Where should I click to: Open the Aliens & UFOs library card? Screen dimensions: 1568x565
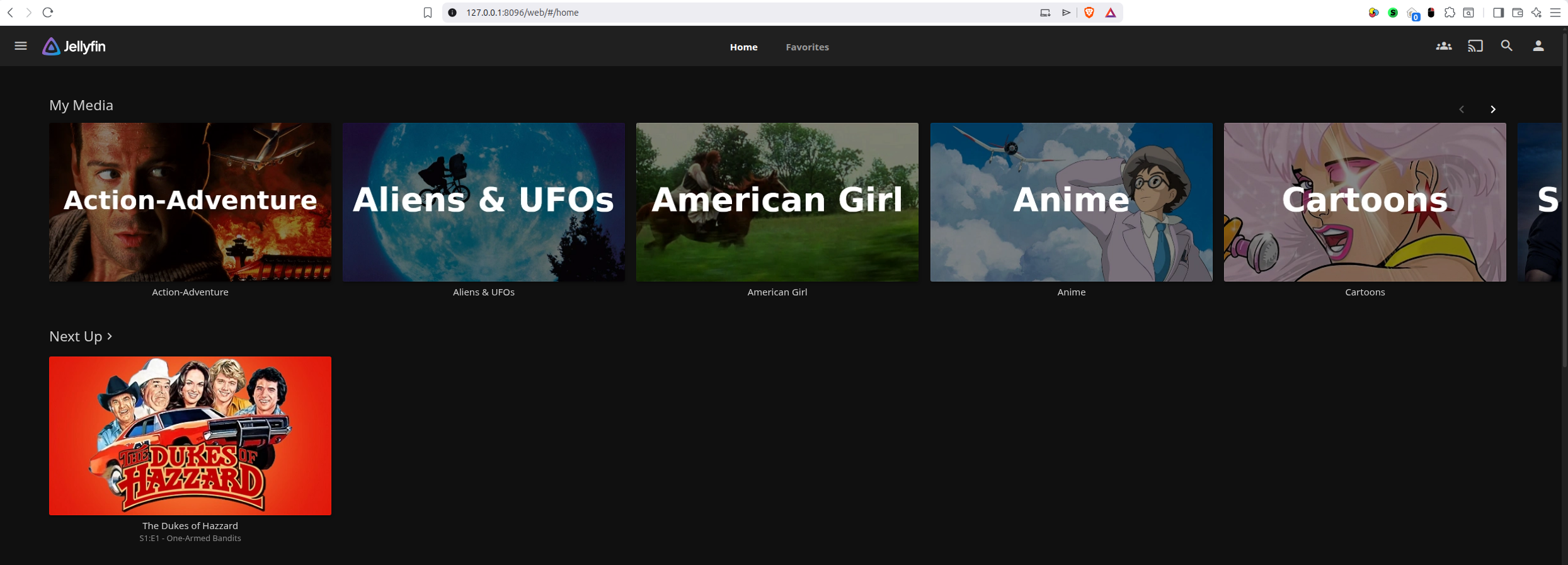click(x=484, y=202)
